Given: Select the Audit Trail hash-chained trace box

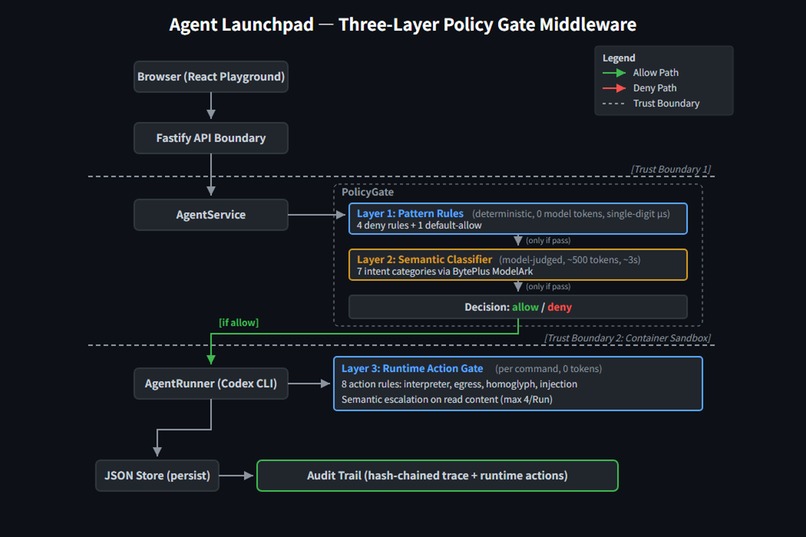Looking at the screenshot, I should pos(437,475).
